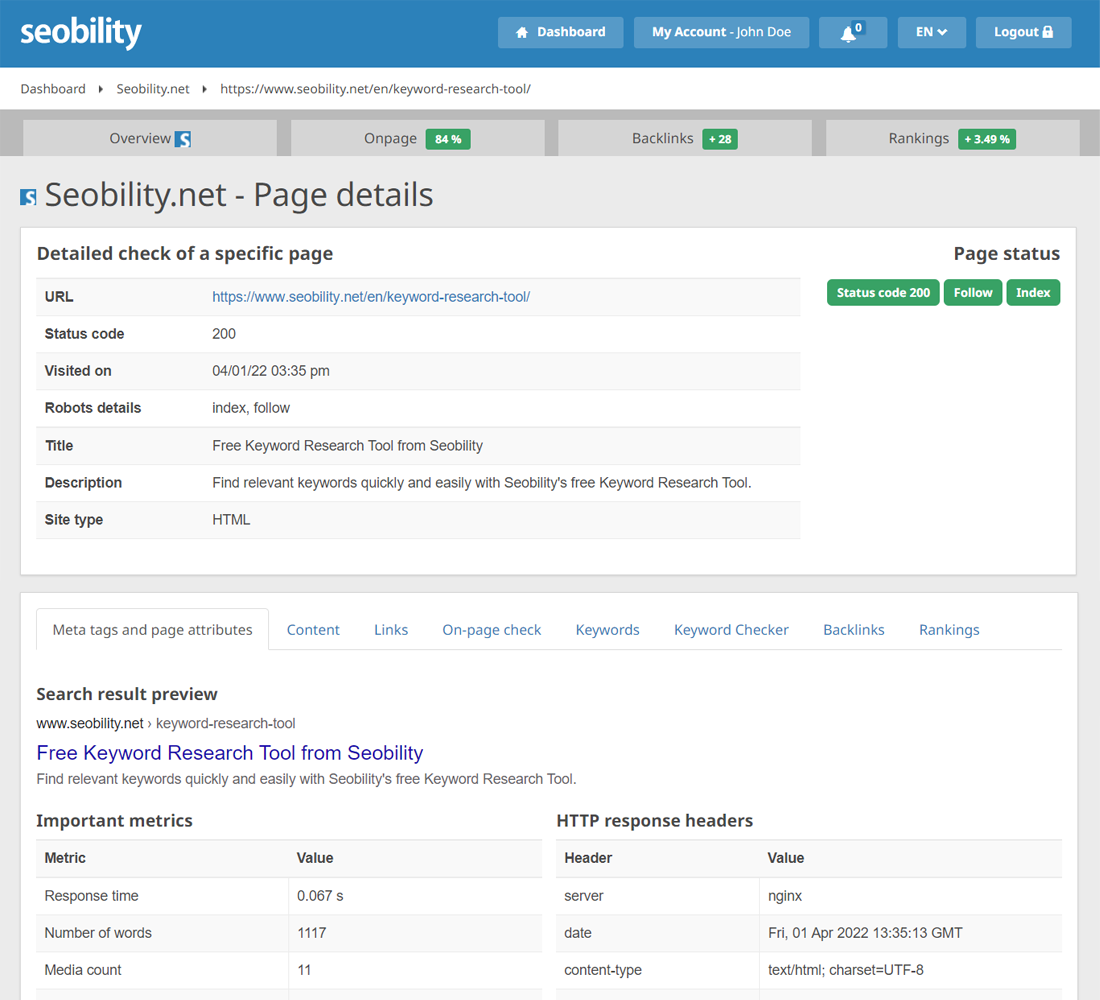This screenshot has width=1100, height=1000.
Task: Click the Metric column header
Action: click(65, 858)
